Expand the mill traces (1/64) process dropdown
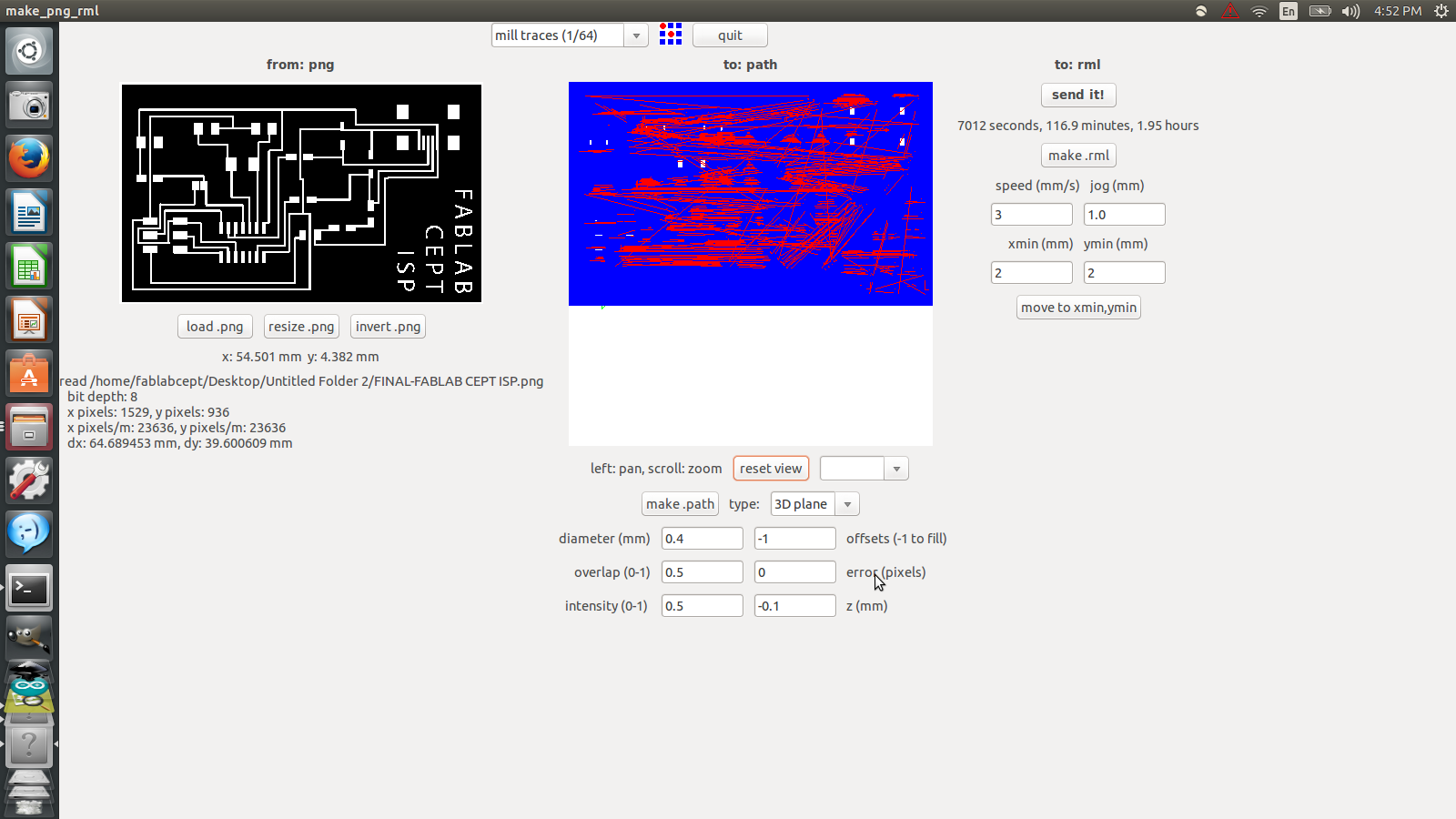The width and height of the screenshot is (1456, 819). 636,35
